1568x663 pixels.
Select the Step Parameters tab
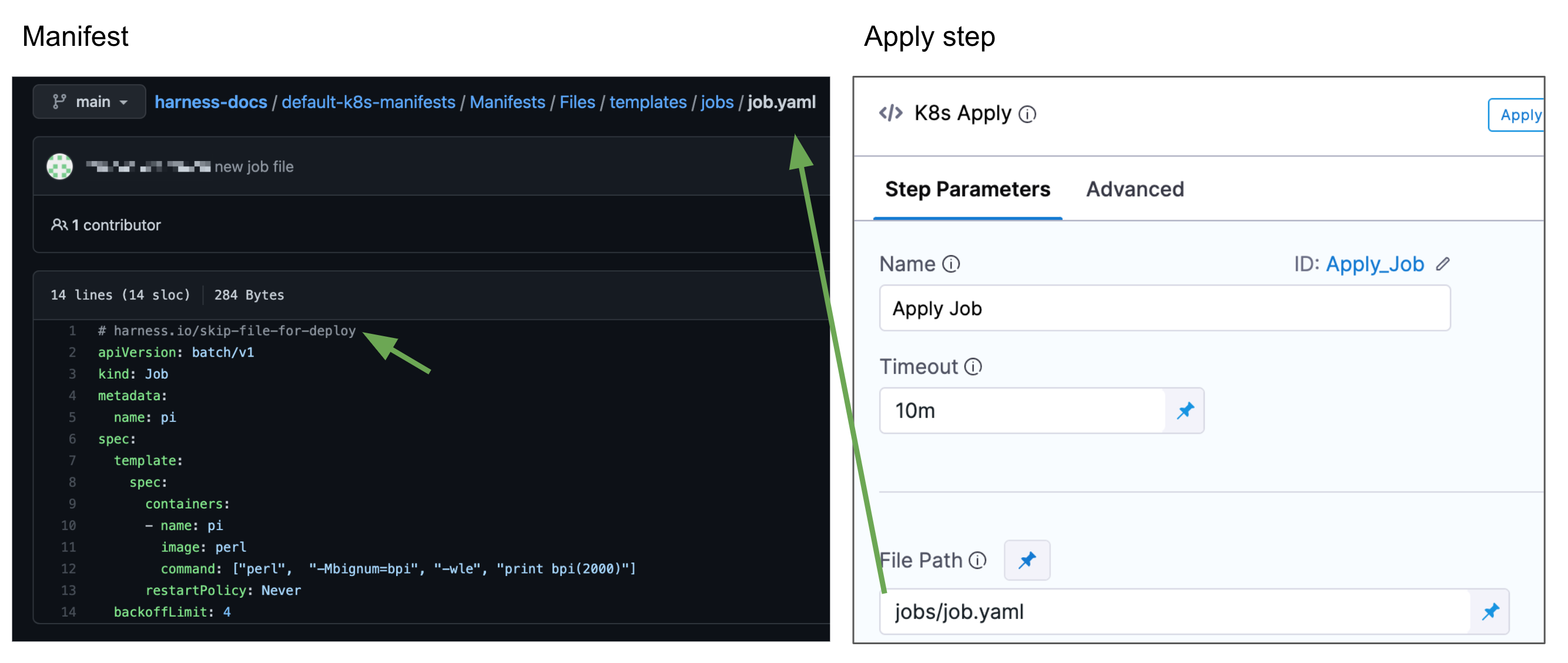coord(967,189)
